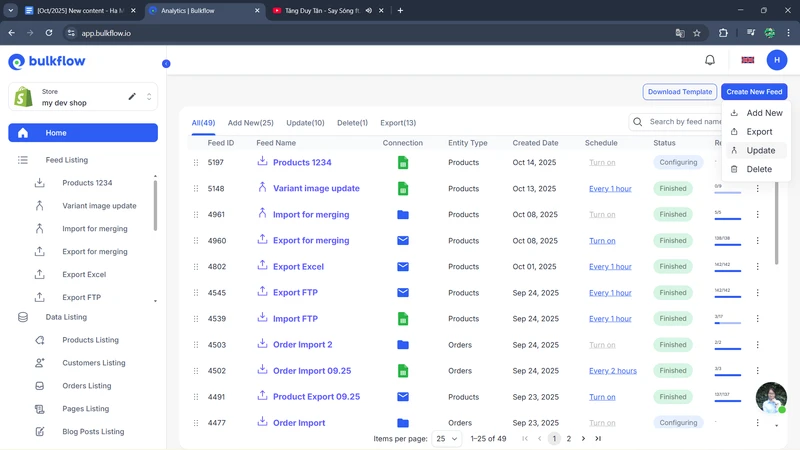The image size is (800, 450).
Task: Open the Variant image update feed link
Action: tap(316, 188)
